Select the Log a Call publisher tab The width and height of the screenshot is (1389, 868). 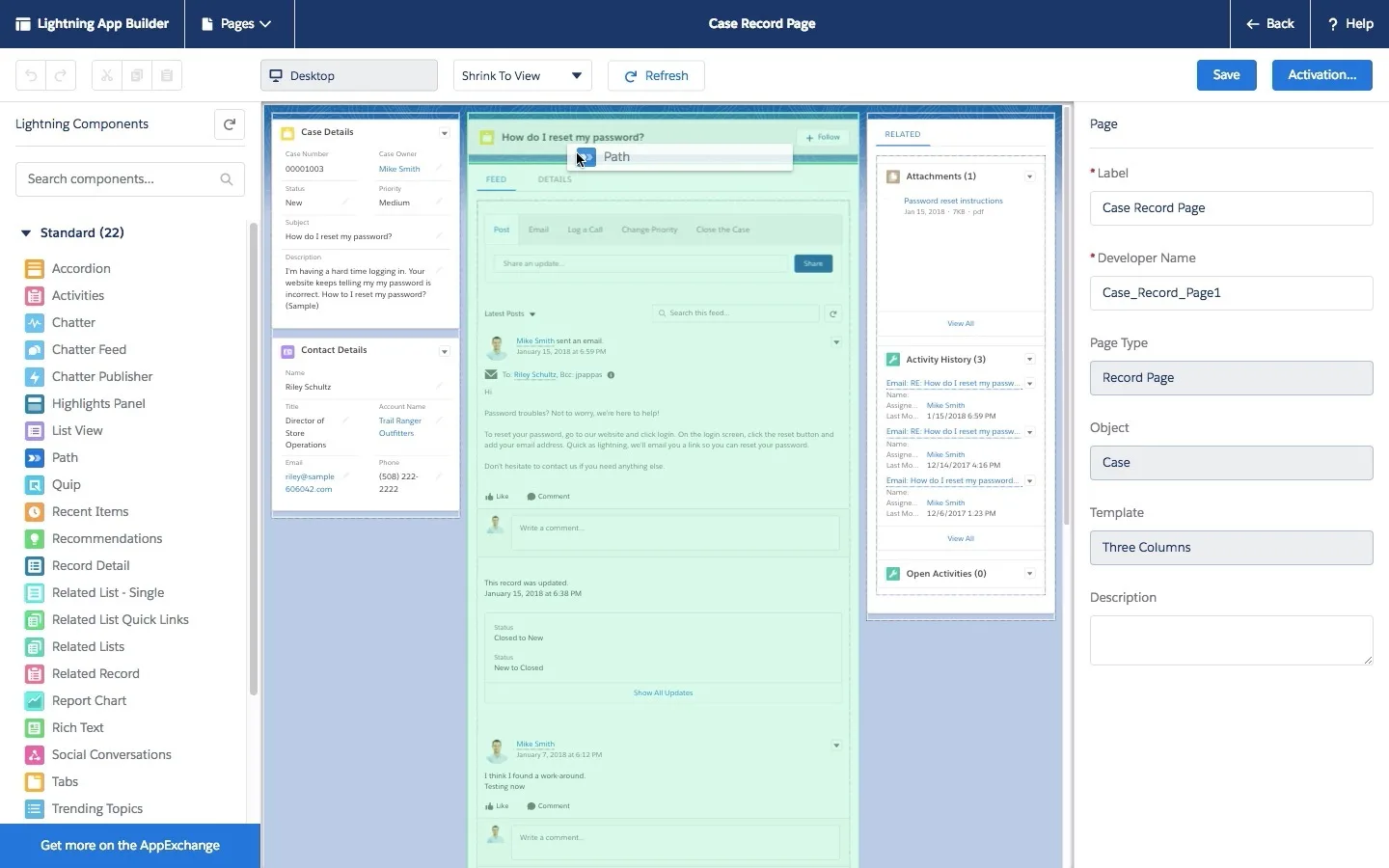tap(585, 230)
